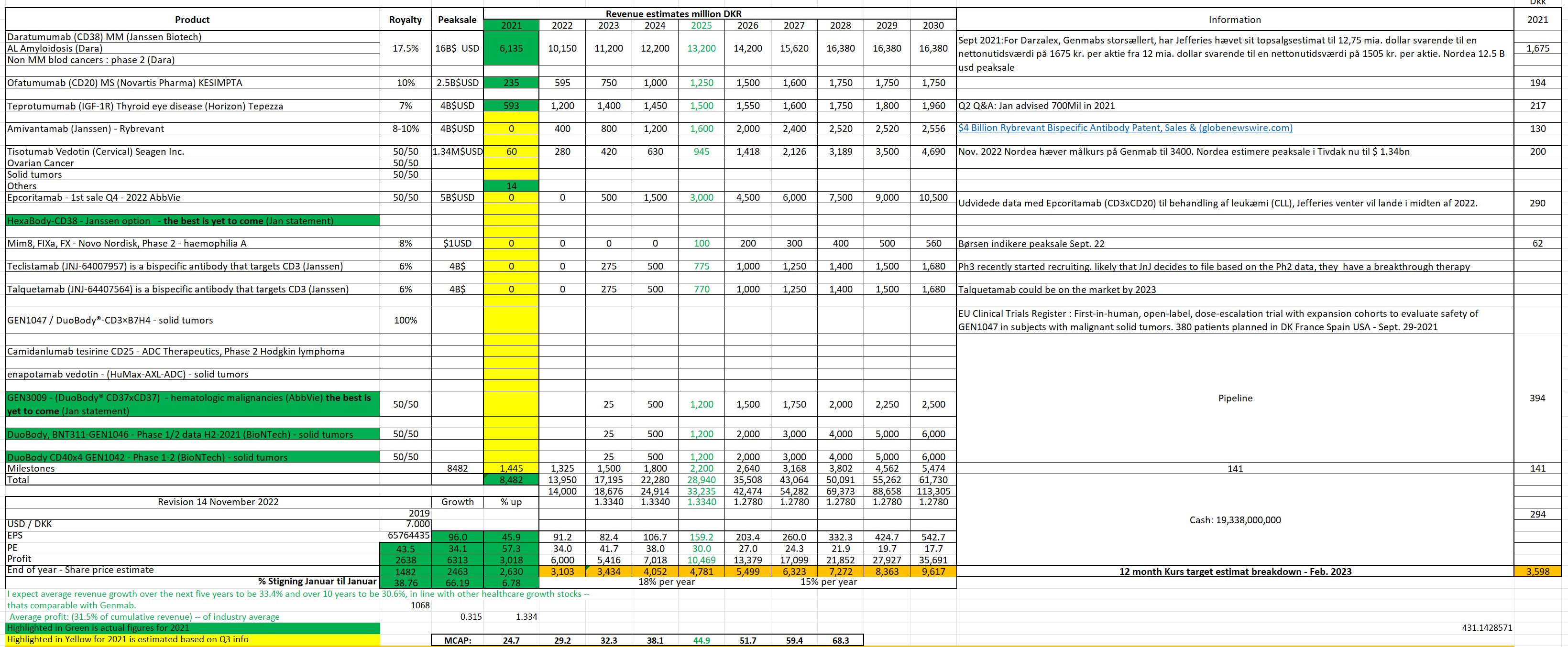Click the '18% per year' cell
This screenshot has width=1568, height=647.
pos(667,582)
